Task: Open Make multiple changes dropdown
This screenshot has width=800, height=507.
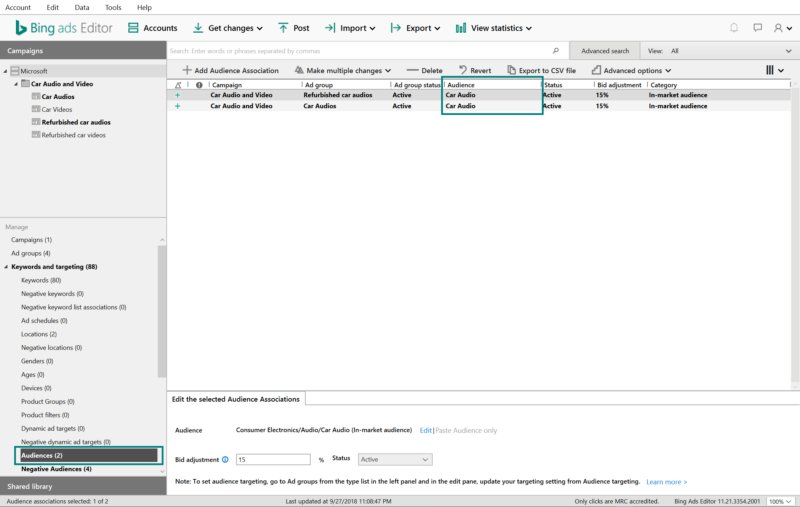Action: pos(343,70)
